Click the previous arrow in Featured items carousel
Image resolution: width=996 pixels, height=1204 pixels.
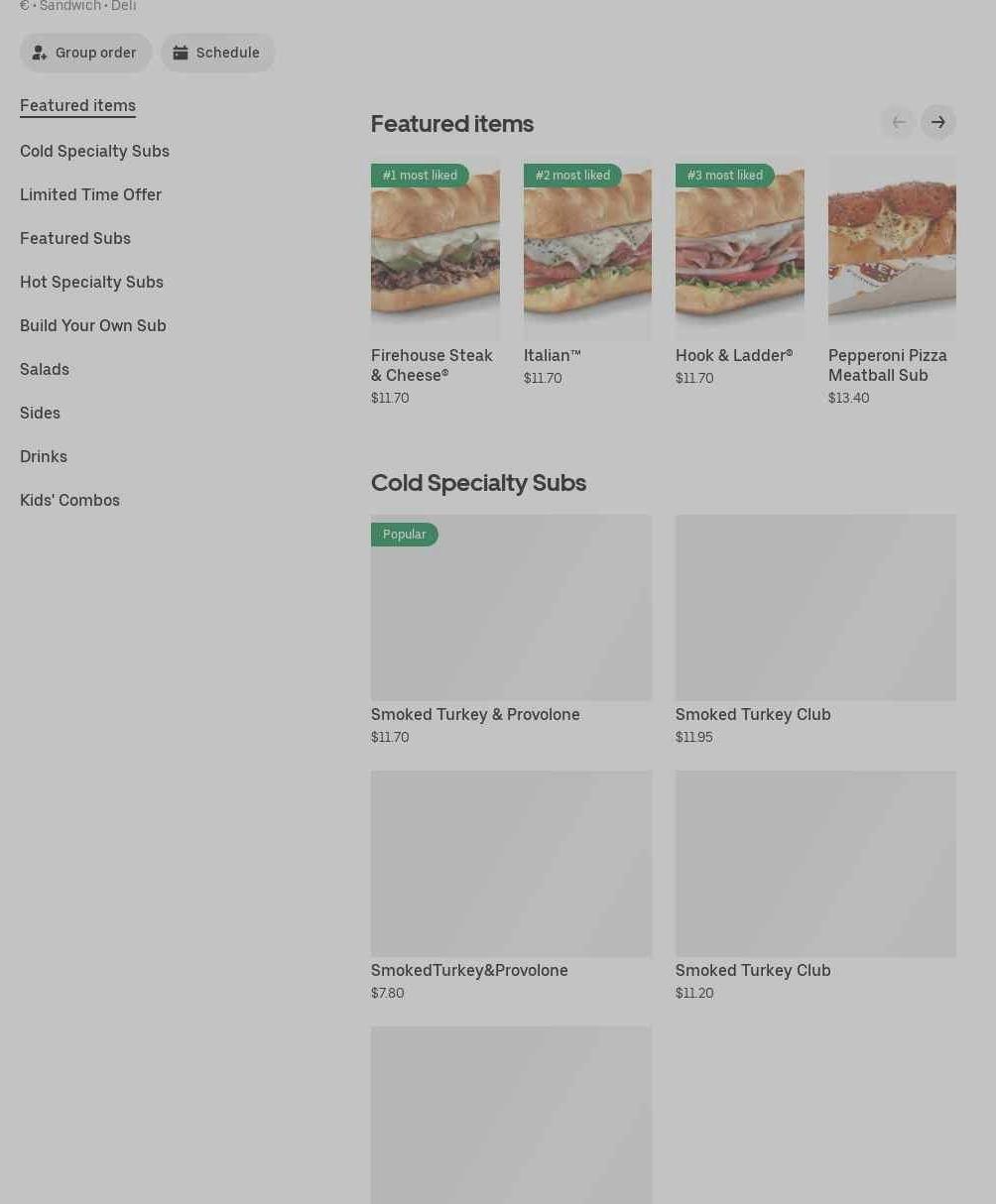pyautogui.click(x=898, y=122)
